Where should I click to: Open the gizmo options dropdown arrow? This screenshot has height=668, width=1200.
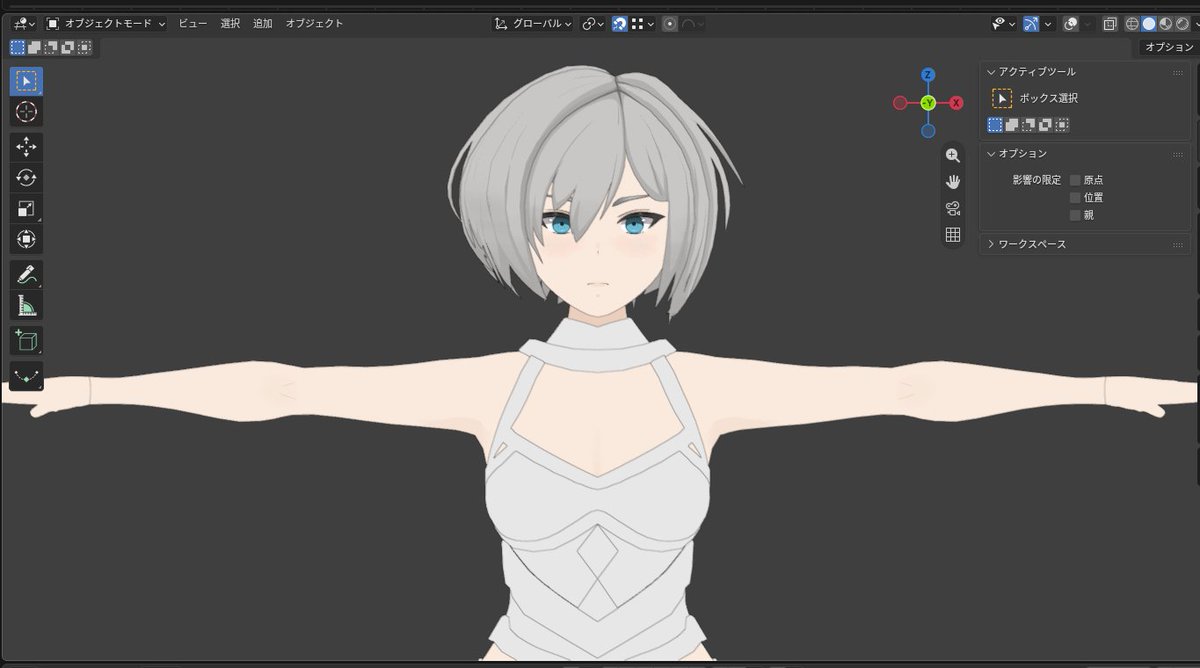(1048, 23)
